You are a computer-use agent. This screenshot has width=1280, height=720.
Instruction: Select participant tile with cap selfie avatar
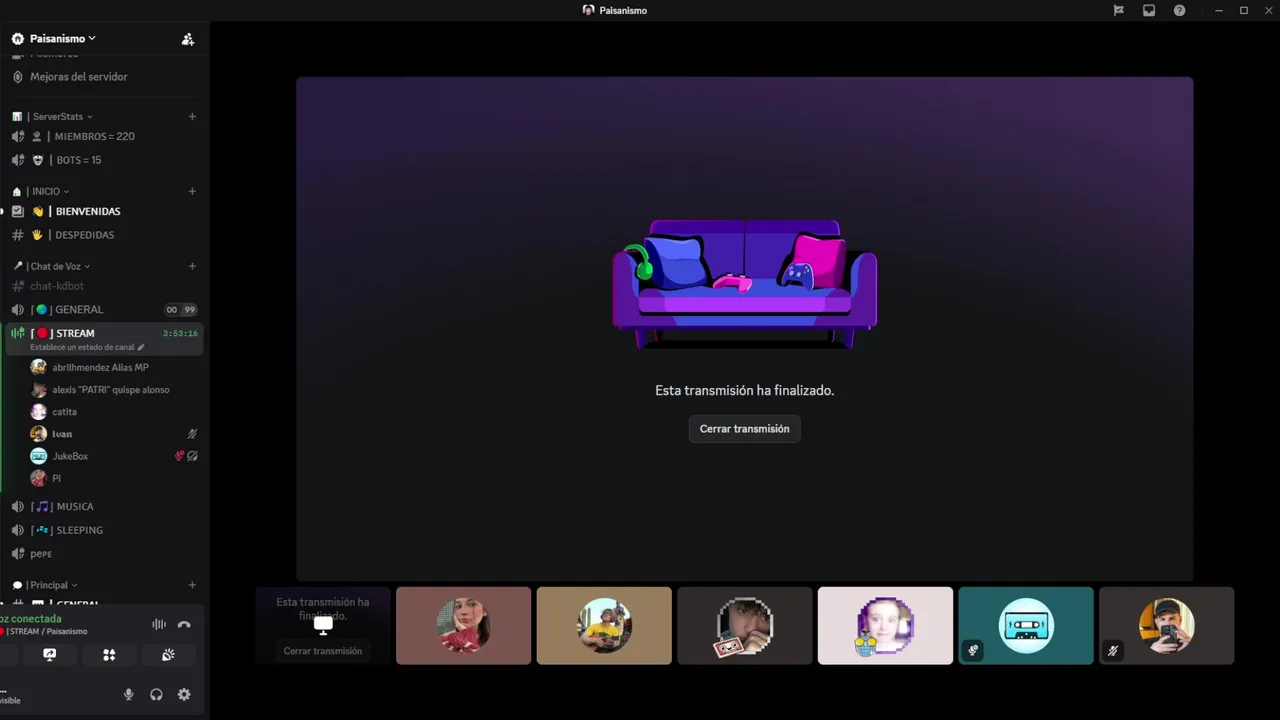coord(1167,625)
